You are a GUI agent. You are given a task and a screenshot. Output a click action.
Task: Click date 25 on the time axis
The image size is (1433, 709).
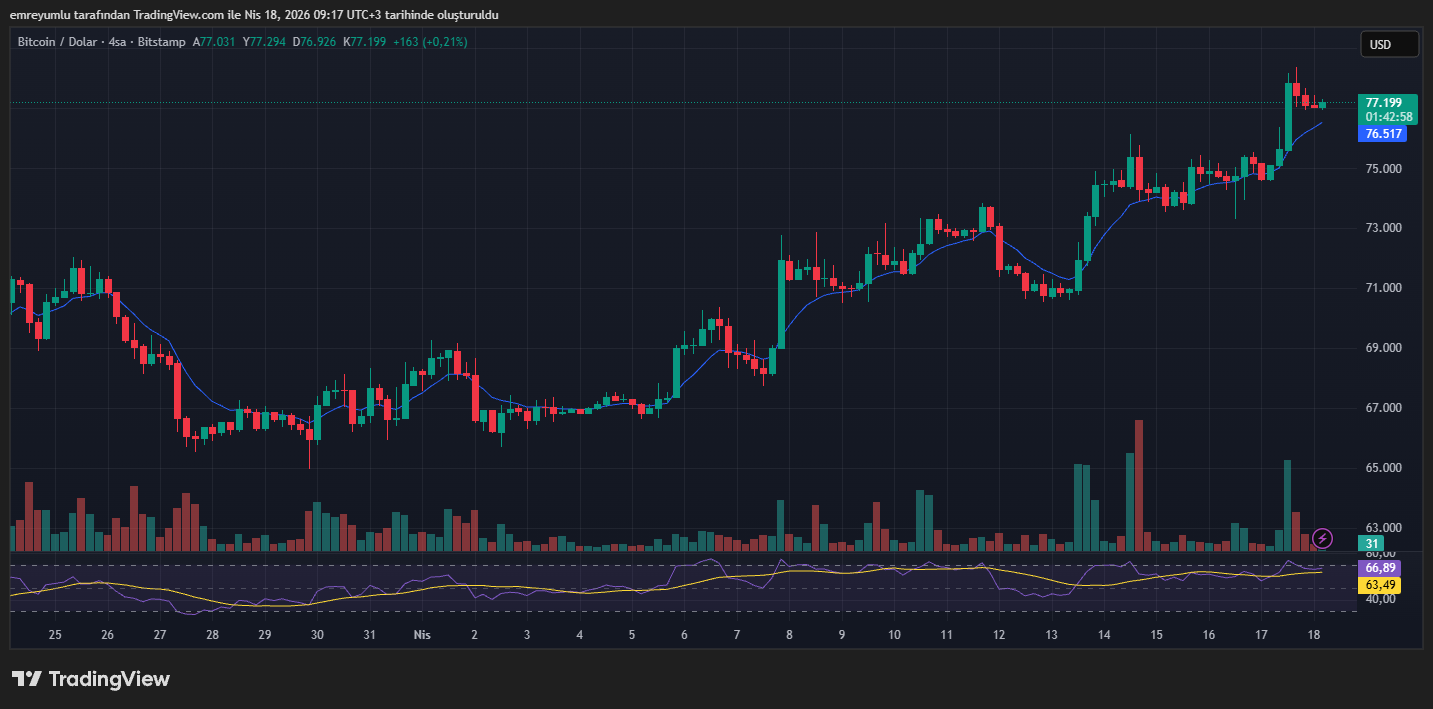pyautogui.click(x=55, y=635)
